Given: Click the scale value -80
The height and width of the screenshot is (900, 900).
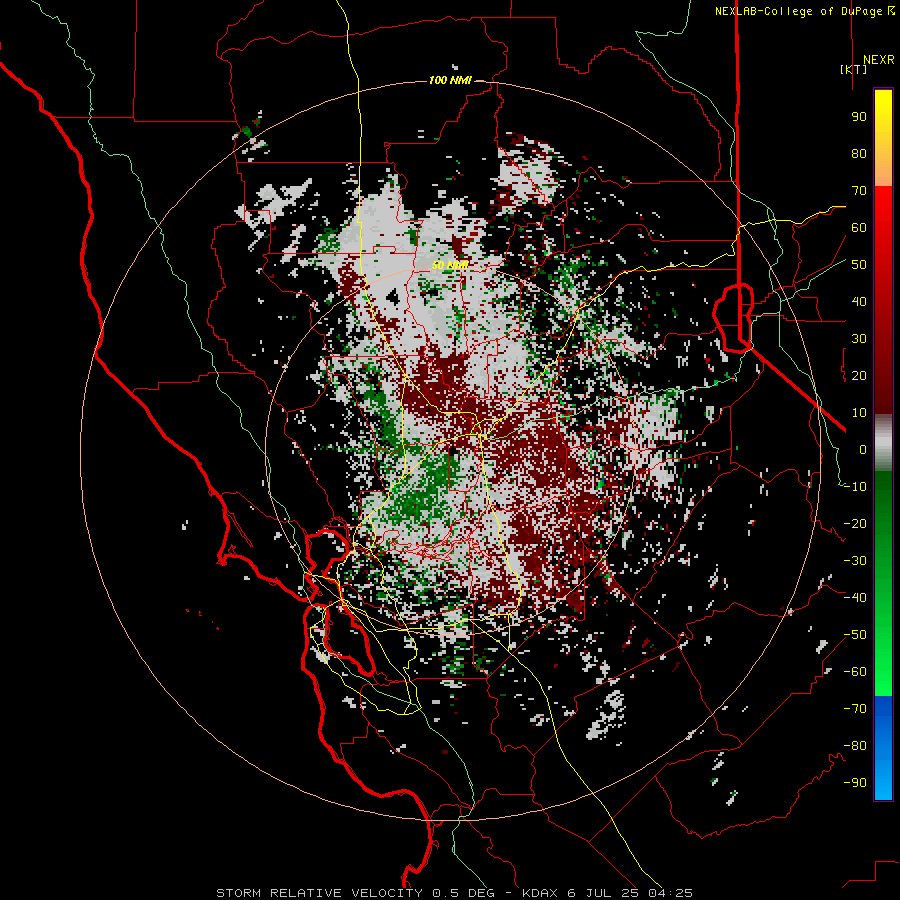Looking at the screenshot, I should click(855, 746).
